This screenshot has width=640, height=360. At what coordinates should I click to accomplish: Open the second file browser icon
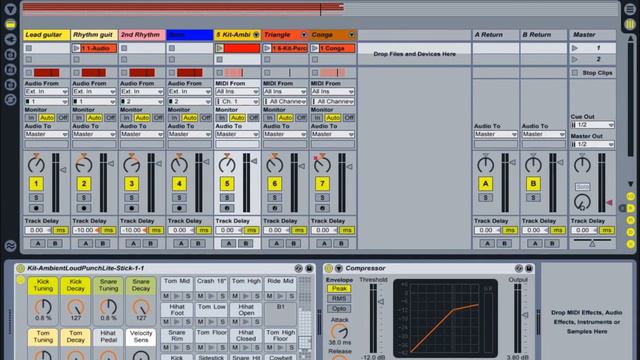pyautogui.click(x=10, y=69)
